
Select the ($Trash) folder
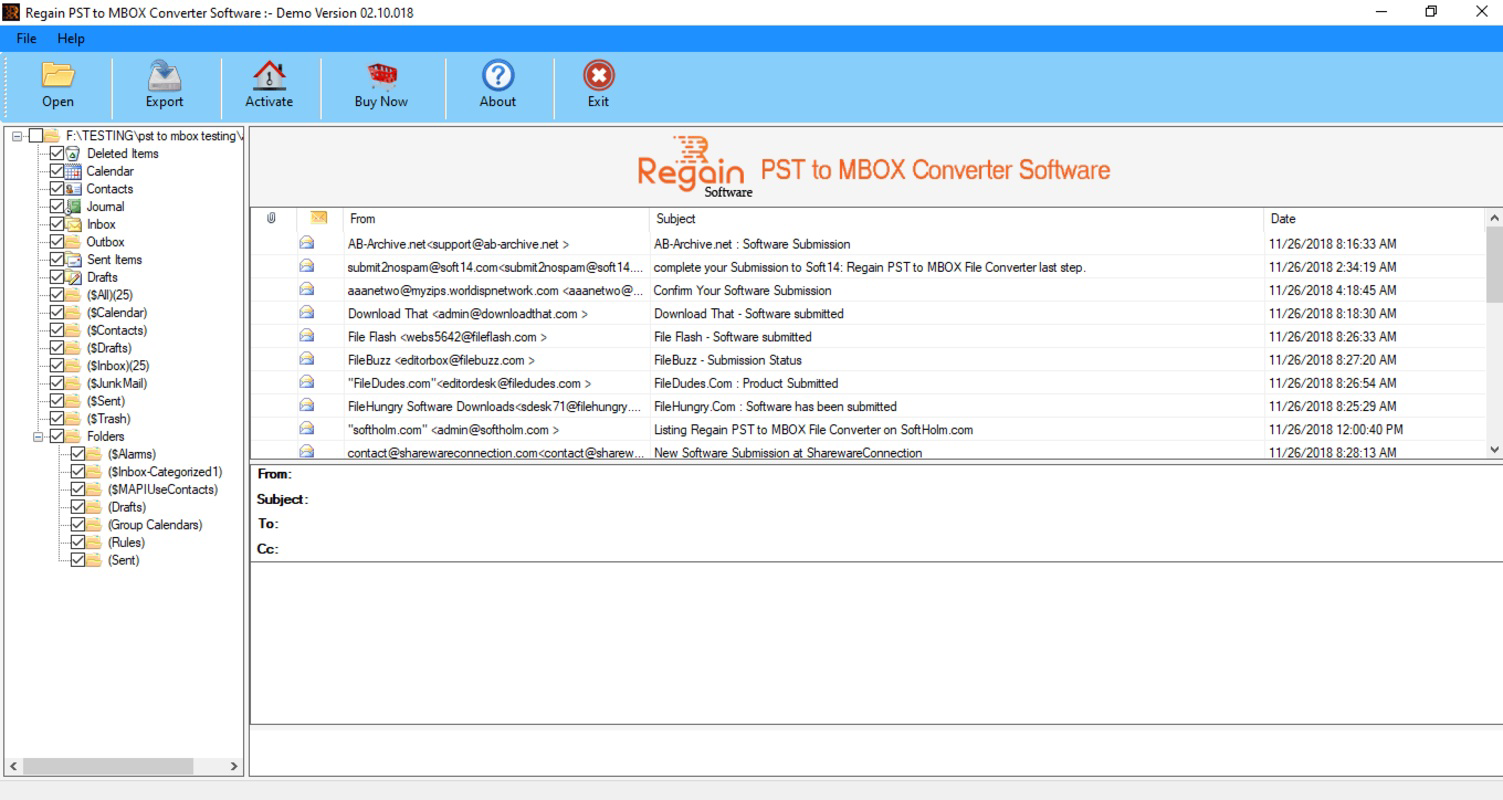[x=108, y=419]
